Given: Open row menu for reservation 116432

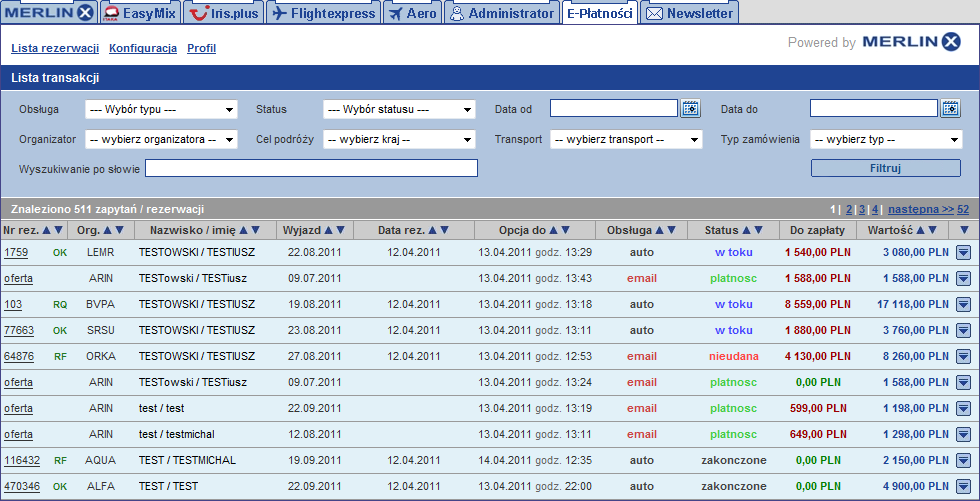Looking at the screenshot, I should pyautogui.click(x=963, y=460).
